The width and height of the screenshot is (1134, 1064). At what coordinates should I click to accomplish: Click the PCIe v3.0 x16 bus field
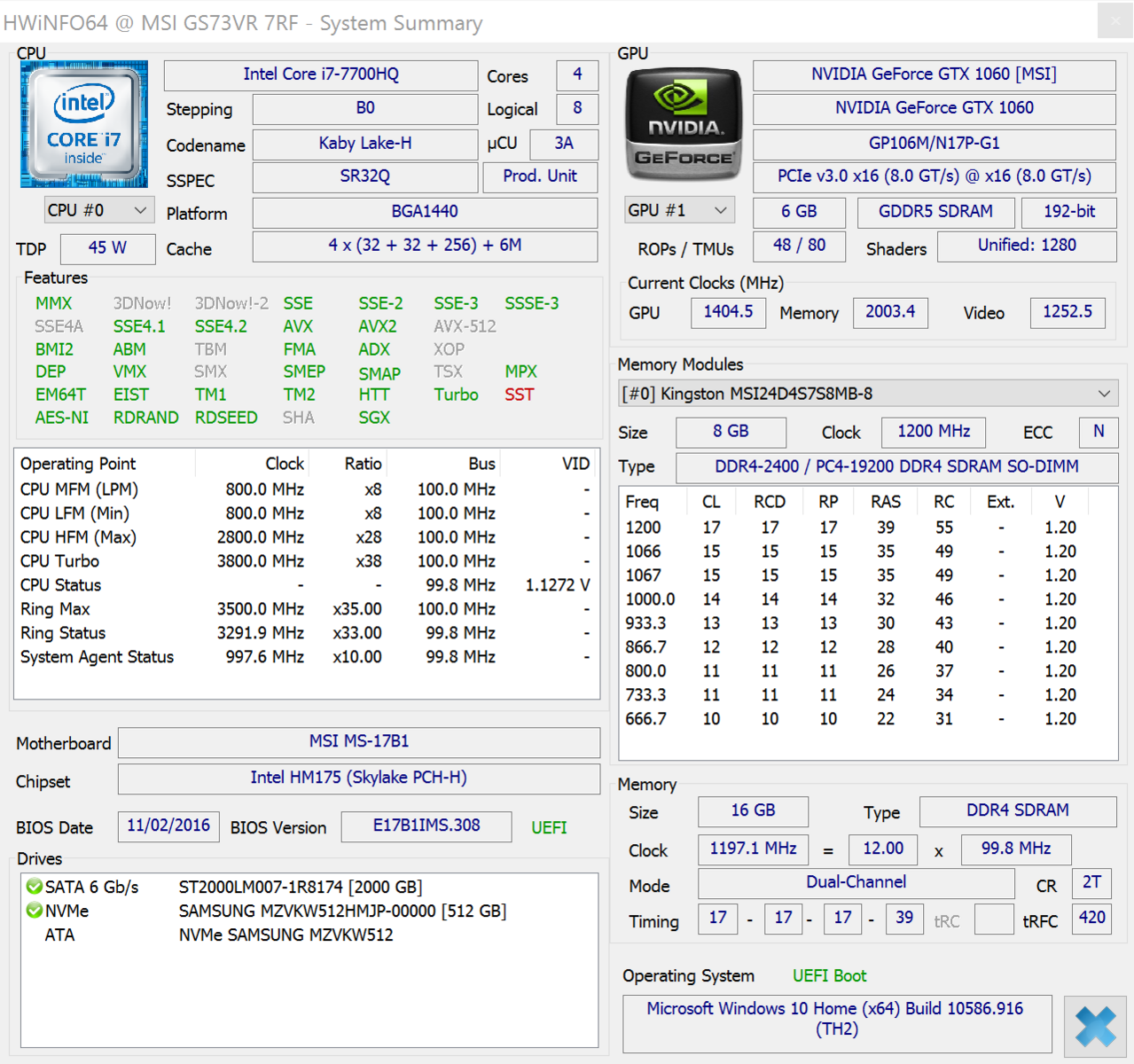click(935, 176)
